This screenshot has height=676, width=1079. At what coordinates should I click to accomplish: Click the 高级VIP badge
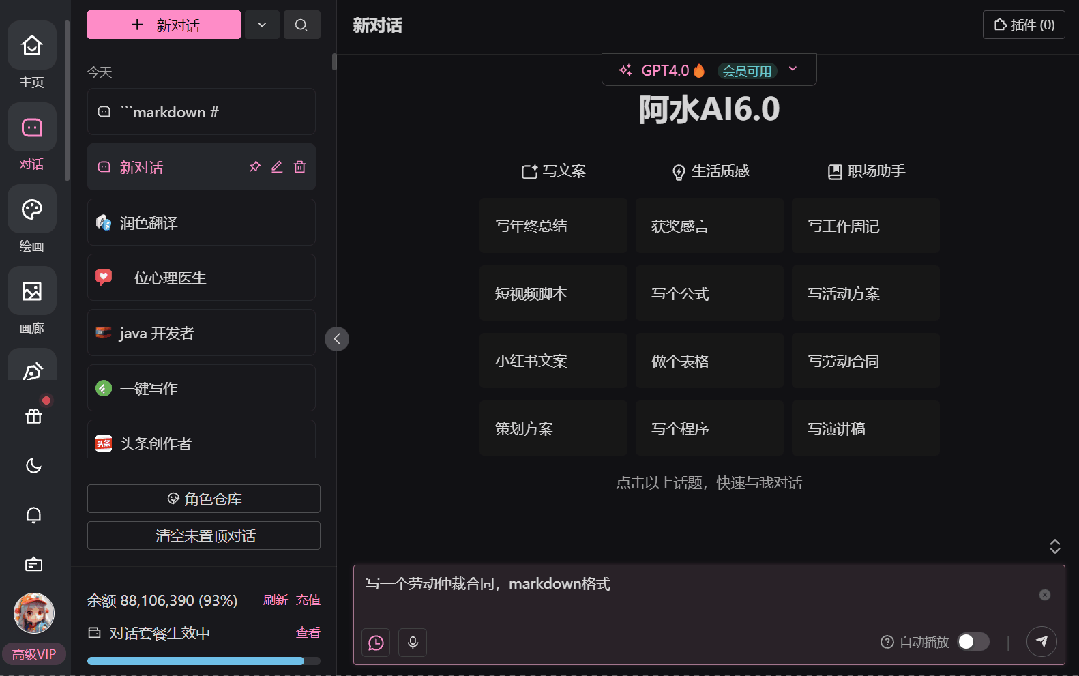(x=34, y=654)
